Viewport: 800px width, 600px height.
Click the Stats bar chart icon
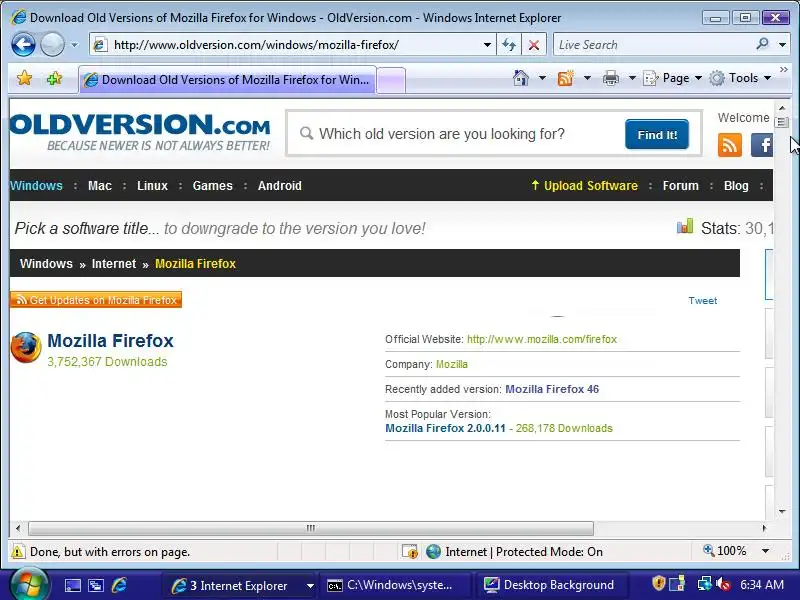685,226
